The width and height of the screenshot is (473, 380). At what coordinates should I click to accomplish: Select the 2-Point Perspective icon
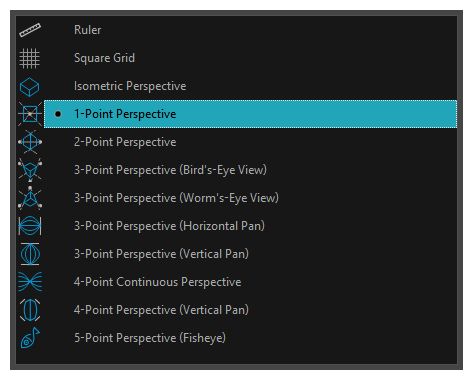click(x=30, y=142)
